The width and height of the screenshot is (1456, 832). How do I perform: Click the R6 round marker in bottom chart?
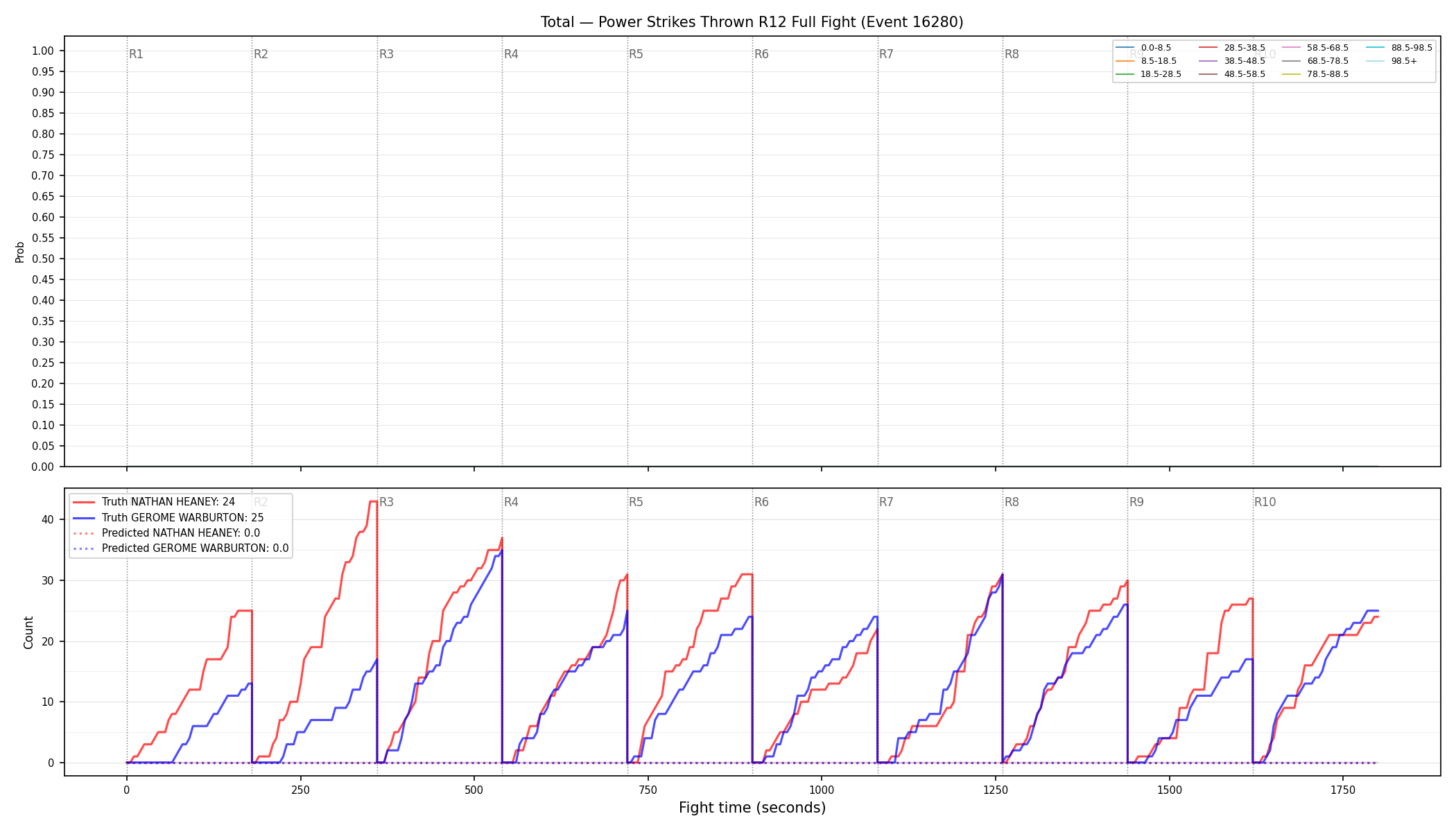click(x=761, y=502)
